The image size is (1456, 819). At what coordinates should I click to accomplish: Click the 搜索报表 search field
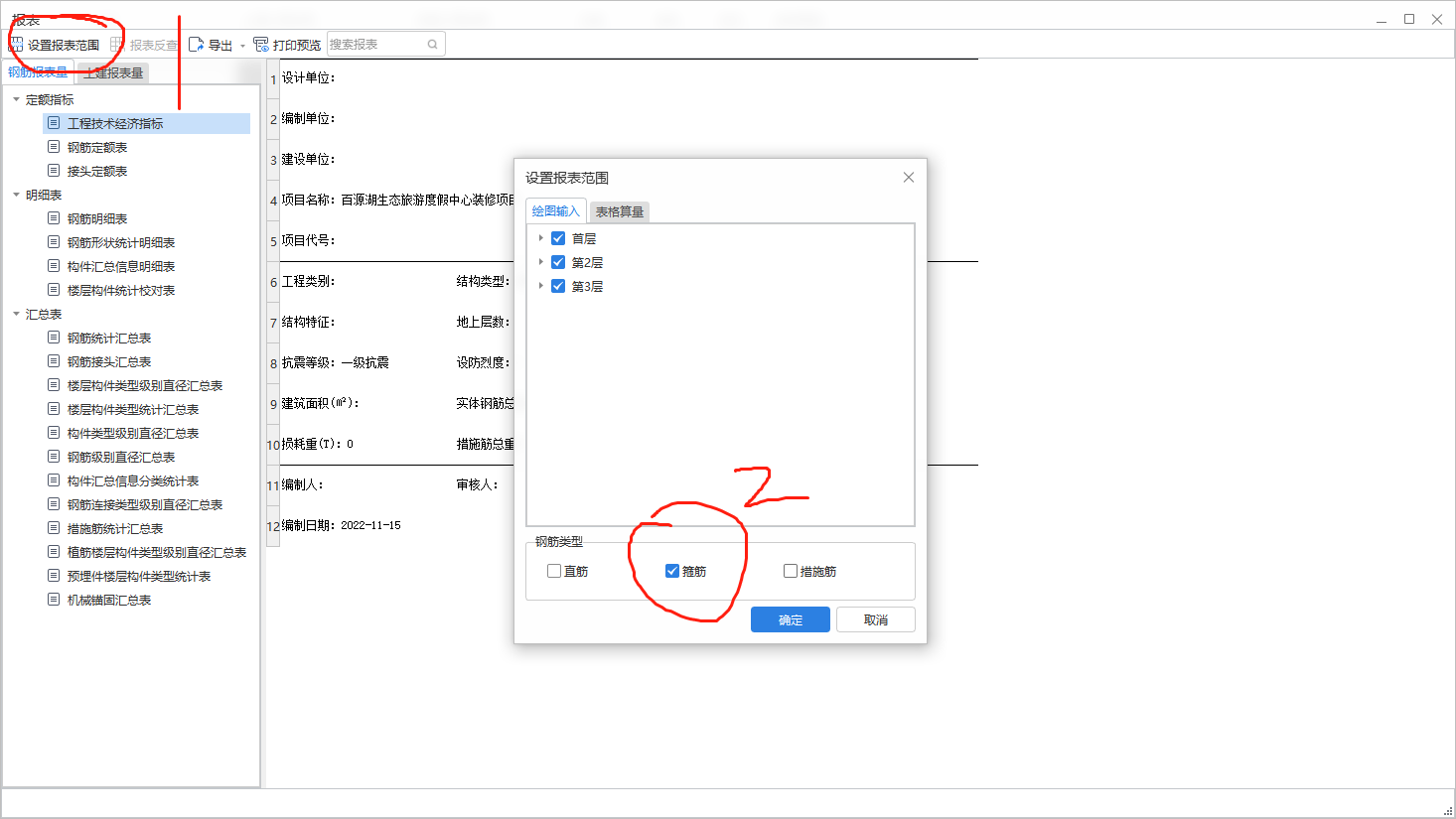[385, 45]
